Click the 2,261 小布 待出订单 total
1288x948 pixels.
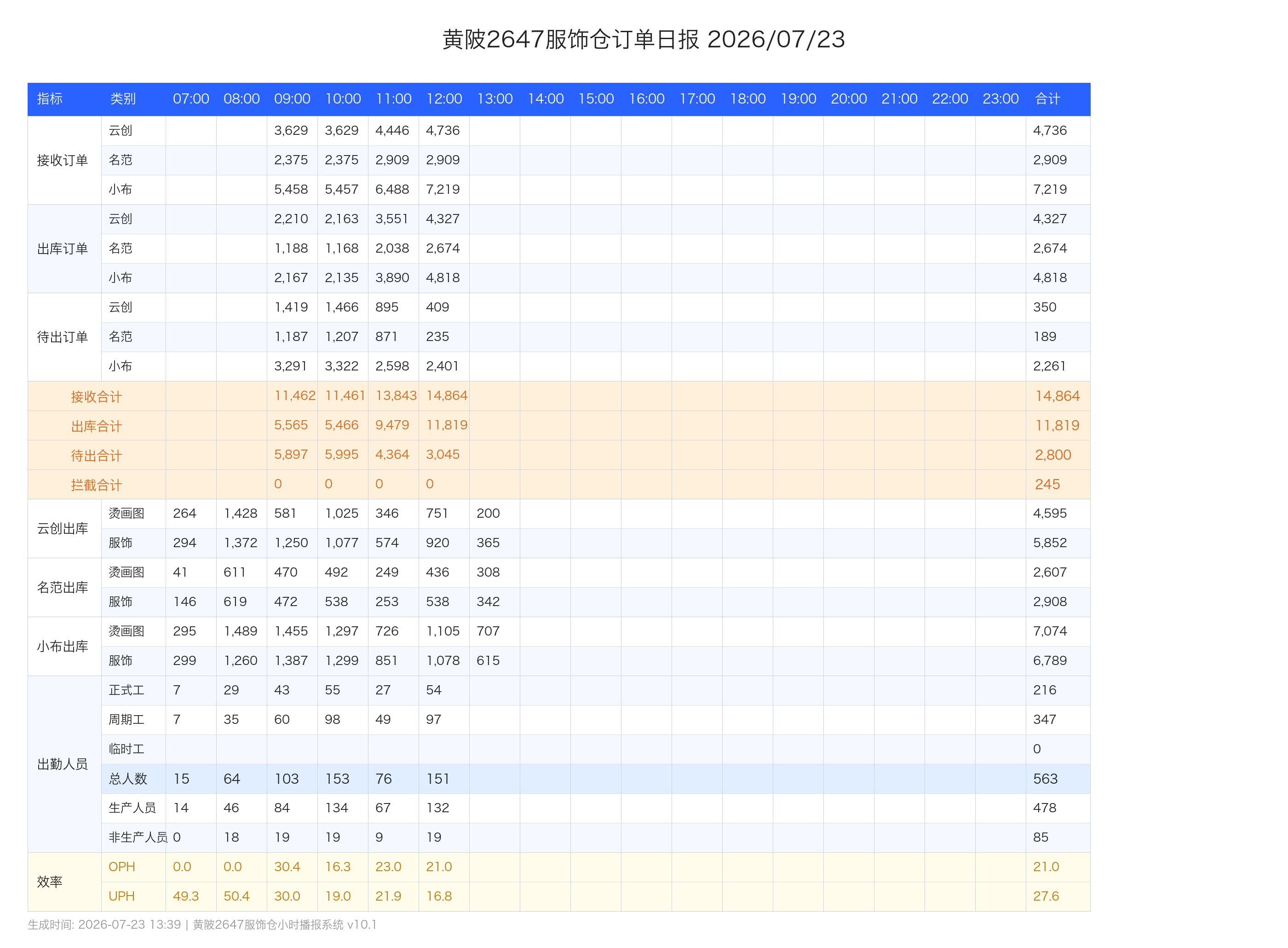point(1049,366)
